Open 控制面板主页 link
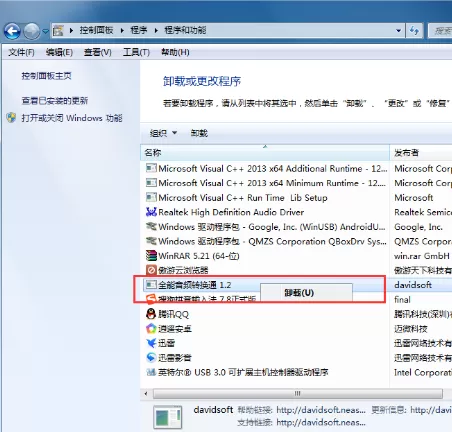The height and width of the screenshot is (432, 452). [46, 76]
